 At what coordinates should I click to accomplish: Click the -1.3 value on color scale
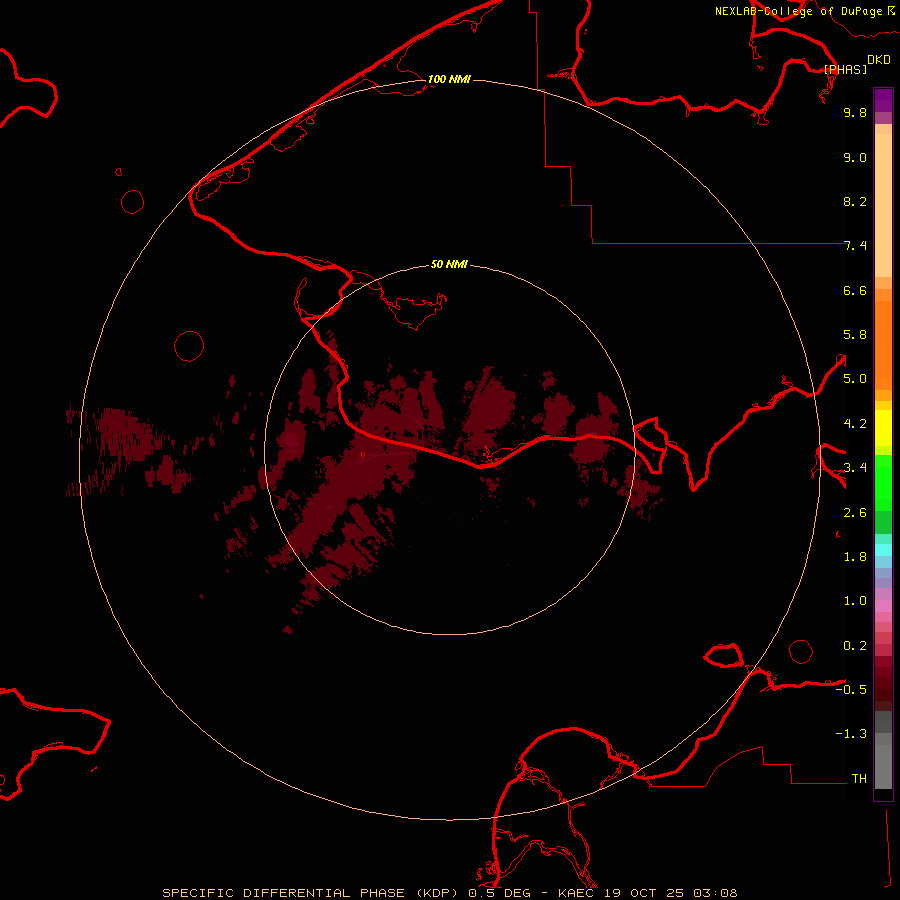[x=851, y=734]
